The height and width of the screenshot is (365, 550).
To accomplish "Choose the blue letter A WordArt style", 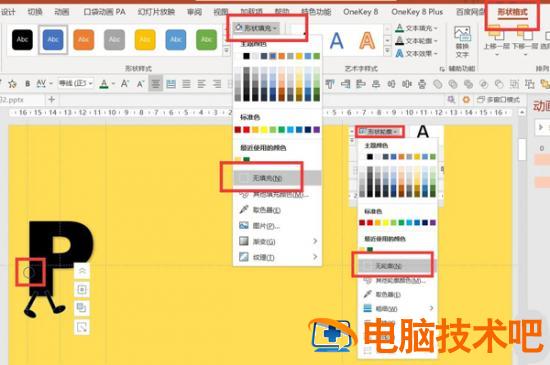I will click(336, 41).
